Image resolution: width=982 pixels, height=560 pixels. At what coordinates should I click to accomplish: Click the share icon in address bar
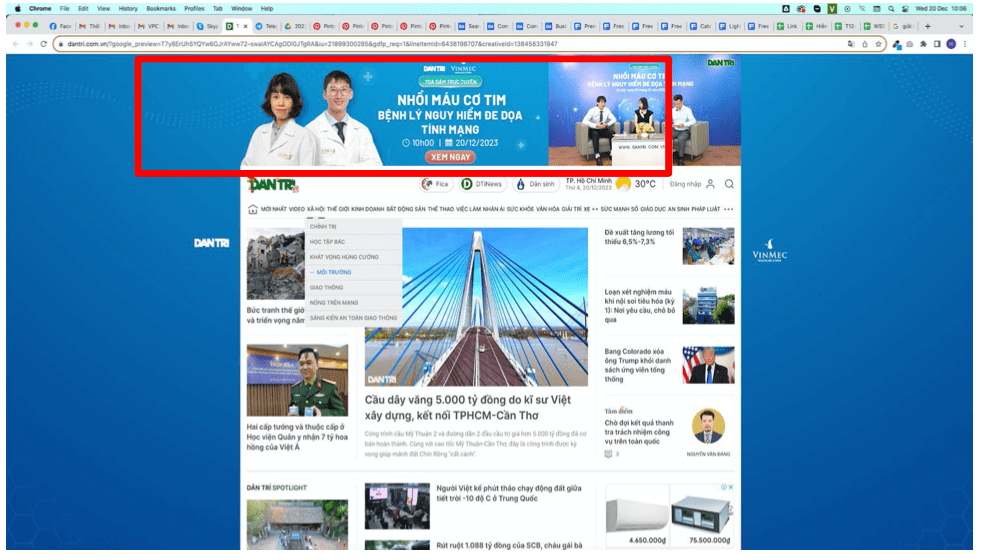(x=865, y=44)
